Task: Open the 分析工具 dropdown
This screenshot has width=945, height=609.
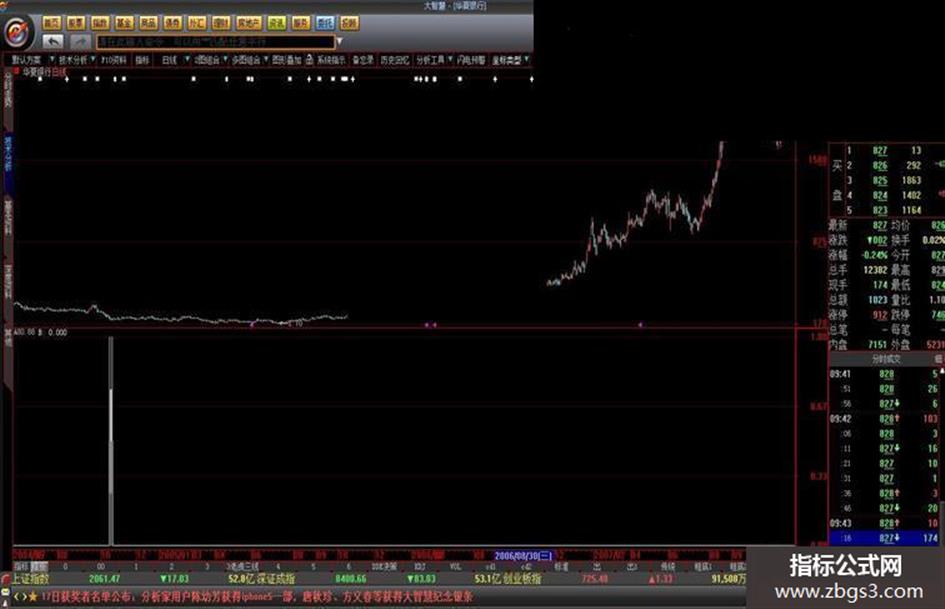Action: 434,60
